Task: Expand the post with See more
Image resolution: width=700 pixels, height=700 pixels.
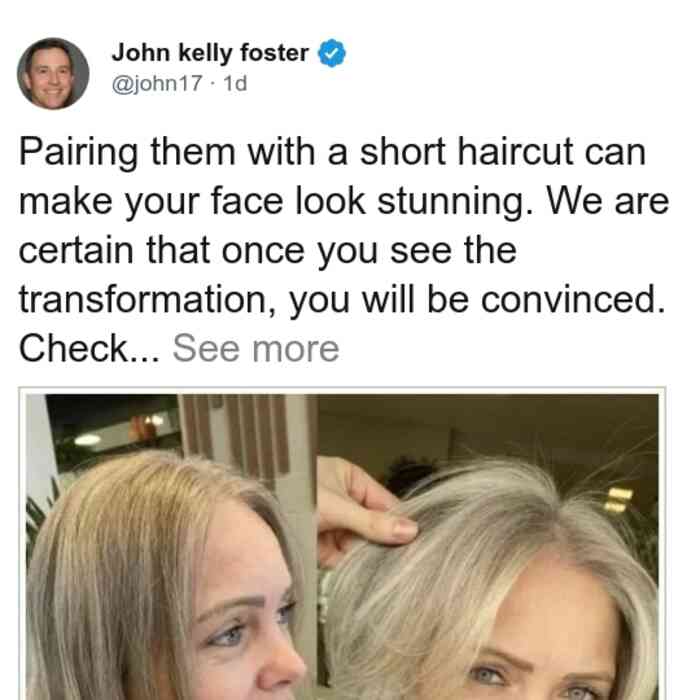Action: click(256, 348)
